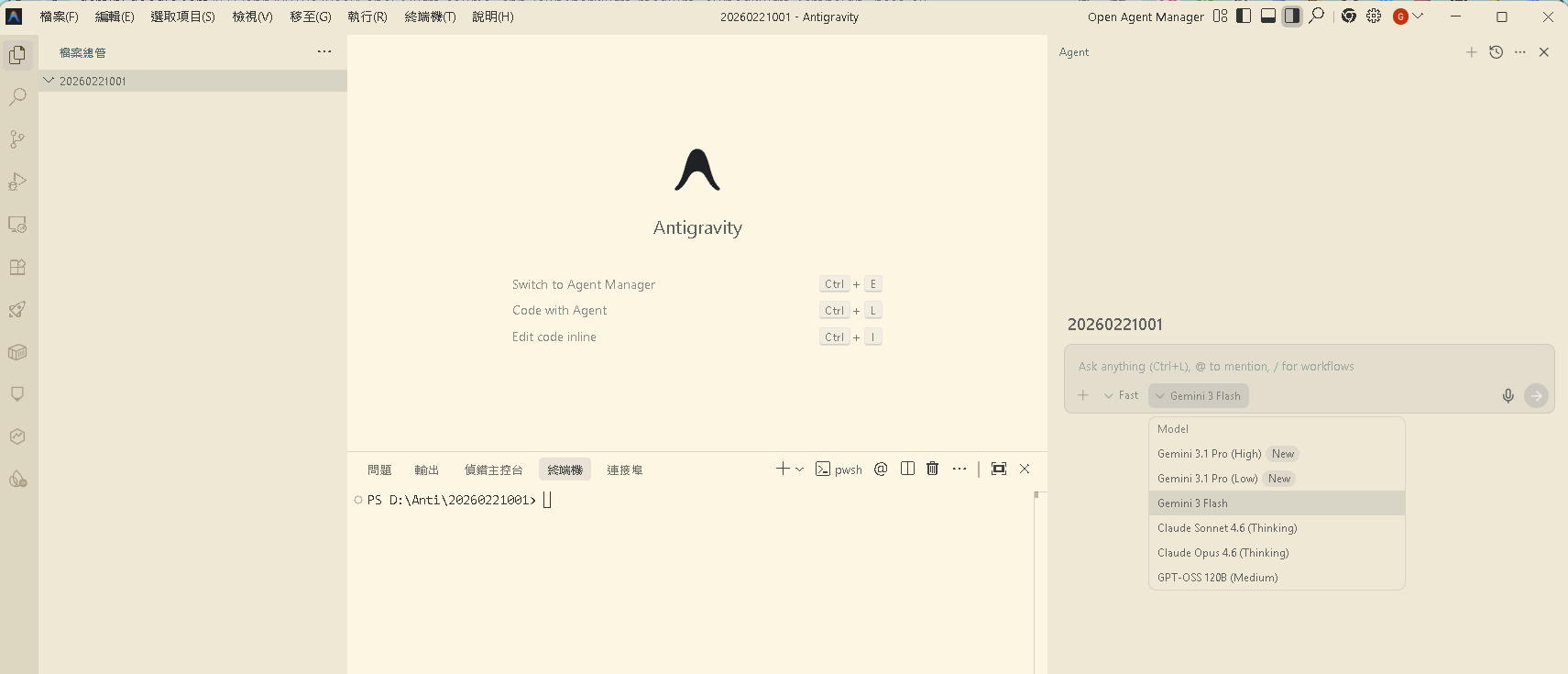Select Gemini 3.1 Pro (High) model
Image resolution: width=1568 pixels, height=674 pixels.
click(x=1277, y=454)
